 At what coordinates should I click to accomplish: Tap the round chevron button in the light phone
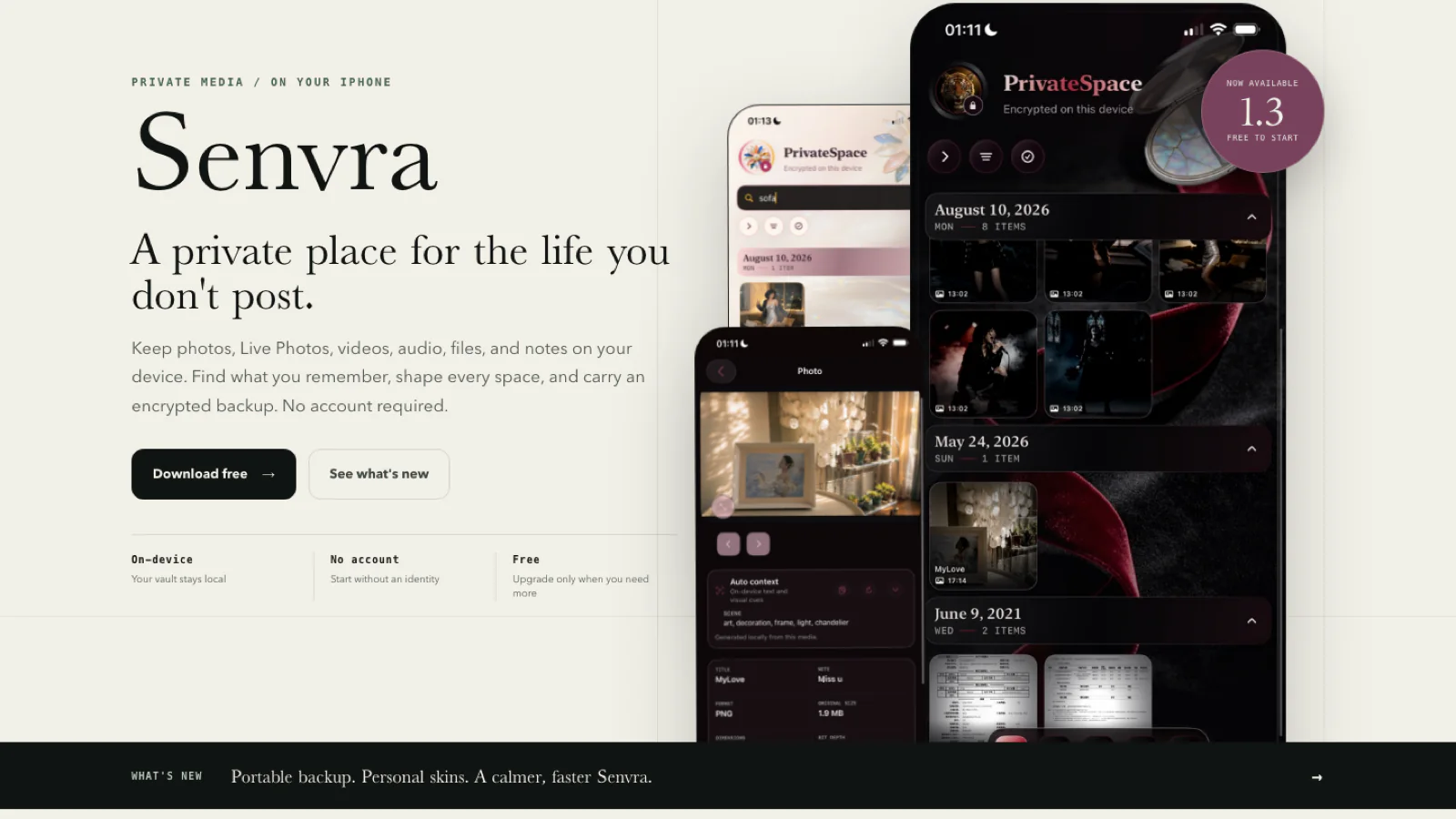(749, 226)
